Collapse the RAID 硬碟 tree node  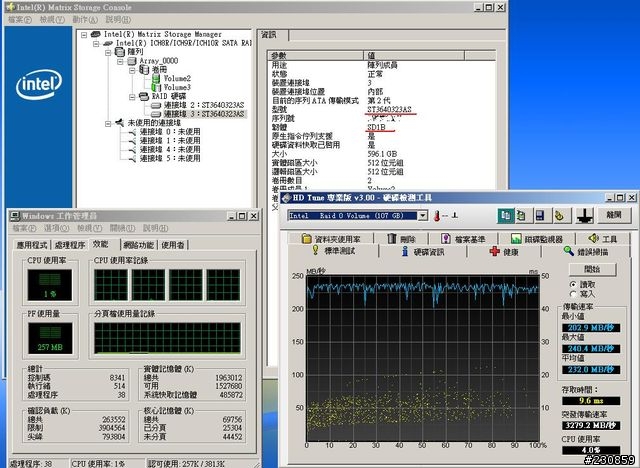click(x=132, y=97)
